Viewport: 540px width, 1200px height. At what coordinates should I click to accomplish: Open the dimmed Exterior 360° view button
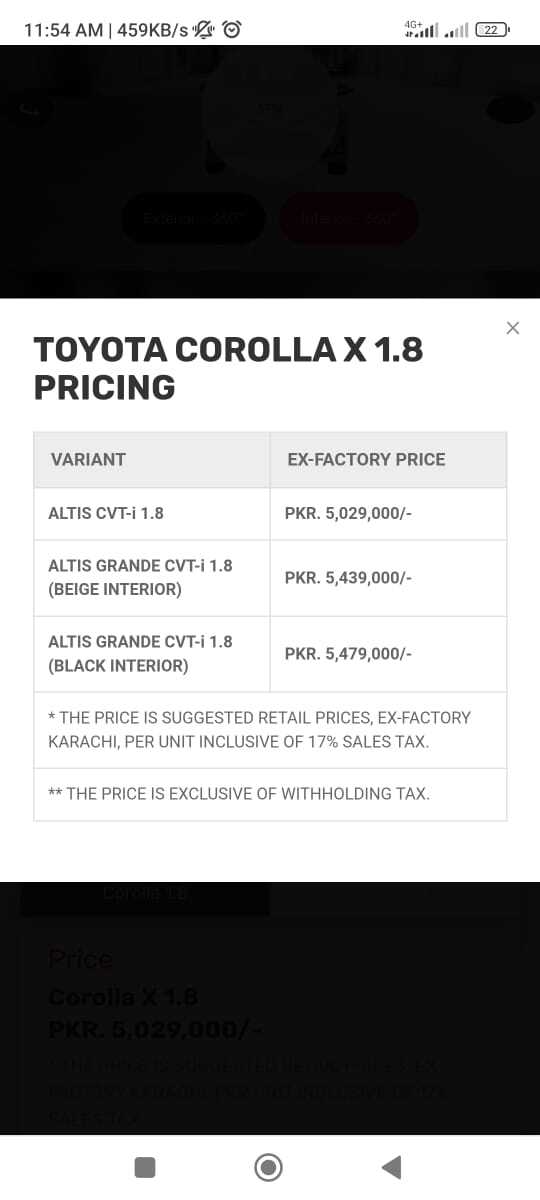coord(193,218)
